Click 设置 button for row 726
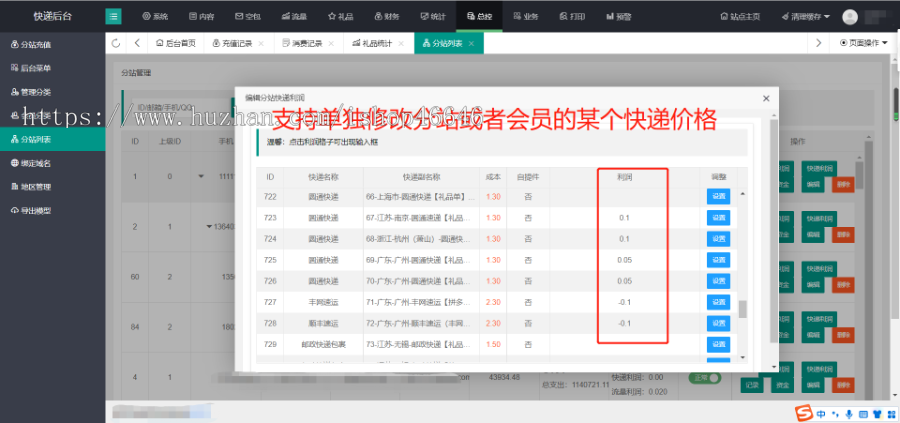Screen dimensions: 900x423 (x=718, y=281)
